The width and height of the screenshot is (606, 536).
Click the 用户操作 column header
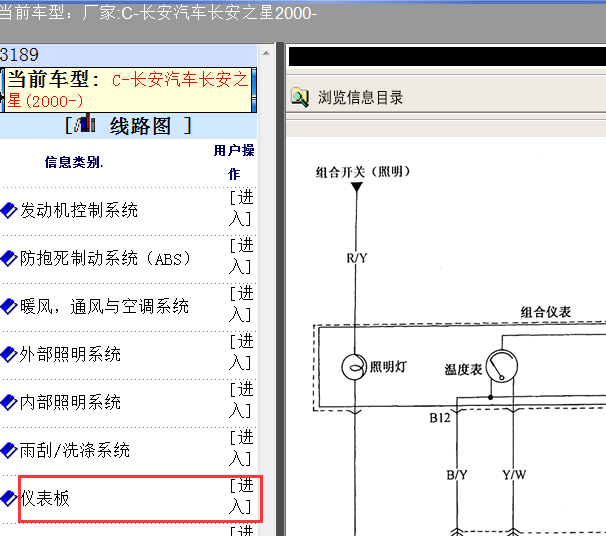(234, 162)
